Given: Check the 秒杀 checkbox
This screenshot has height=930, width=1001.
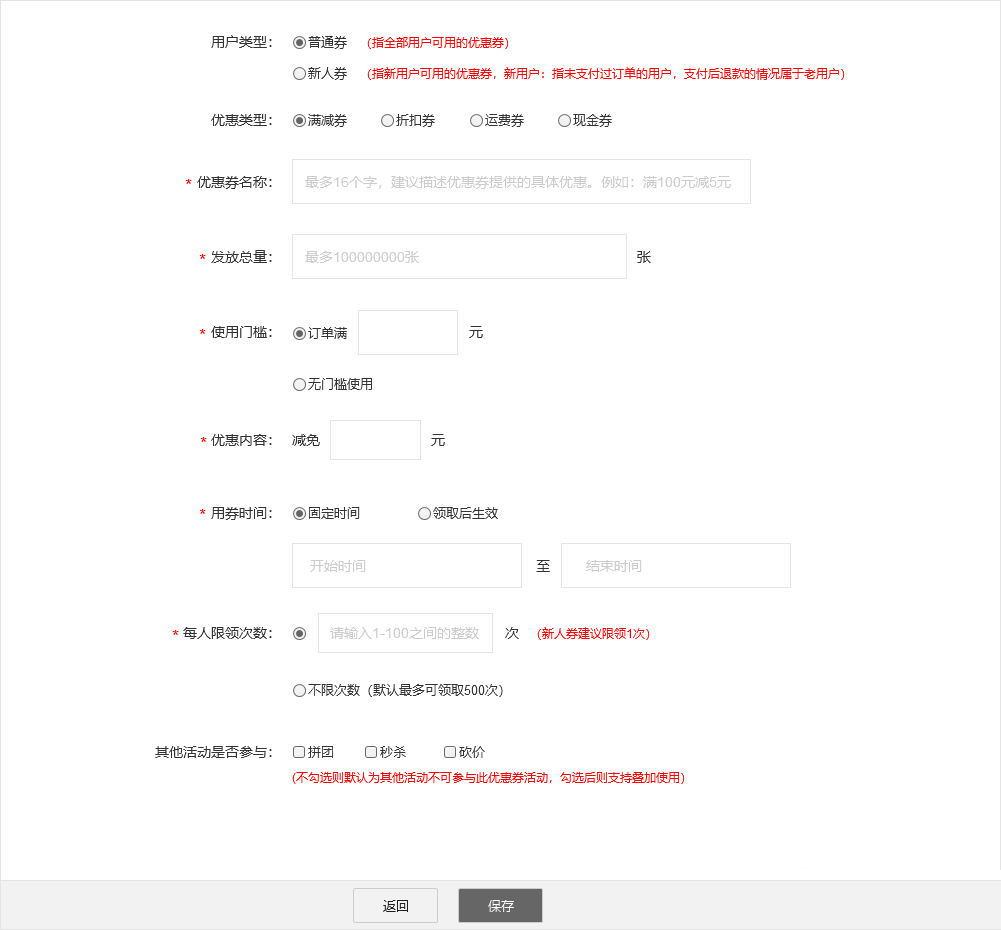Looking at the screenshot, I should [x=370, y=752].
